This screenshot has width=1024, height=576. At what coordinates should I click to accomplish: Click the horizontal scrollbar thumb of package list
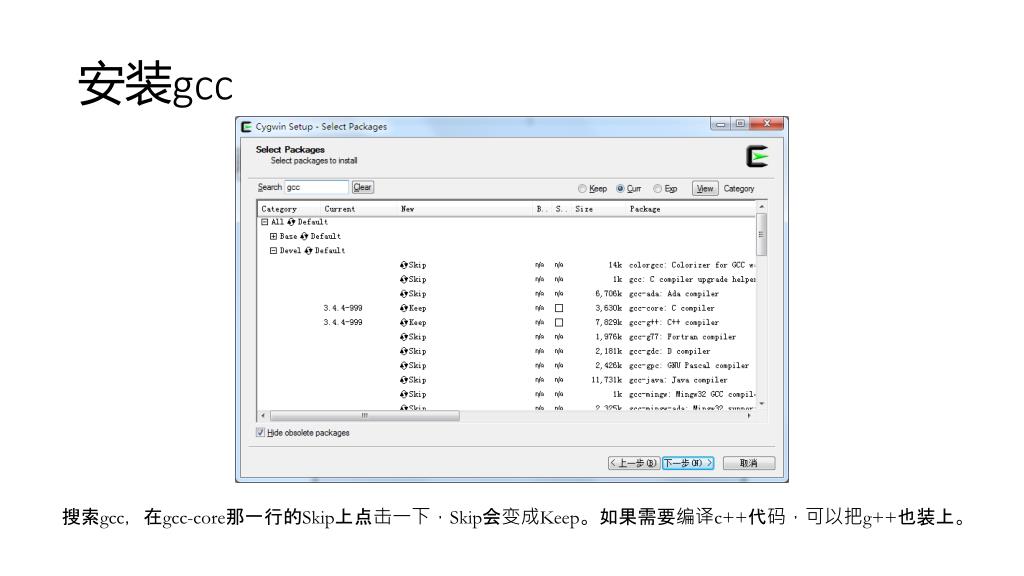pos(364,415)
